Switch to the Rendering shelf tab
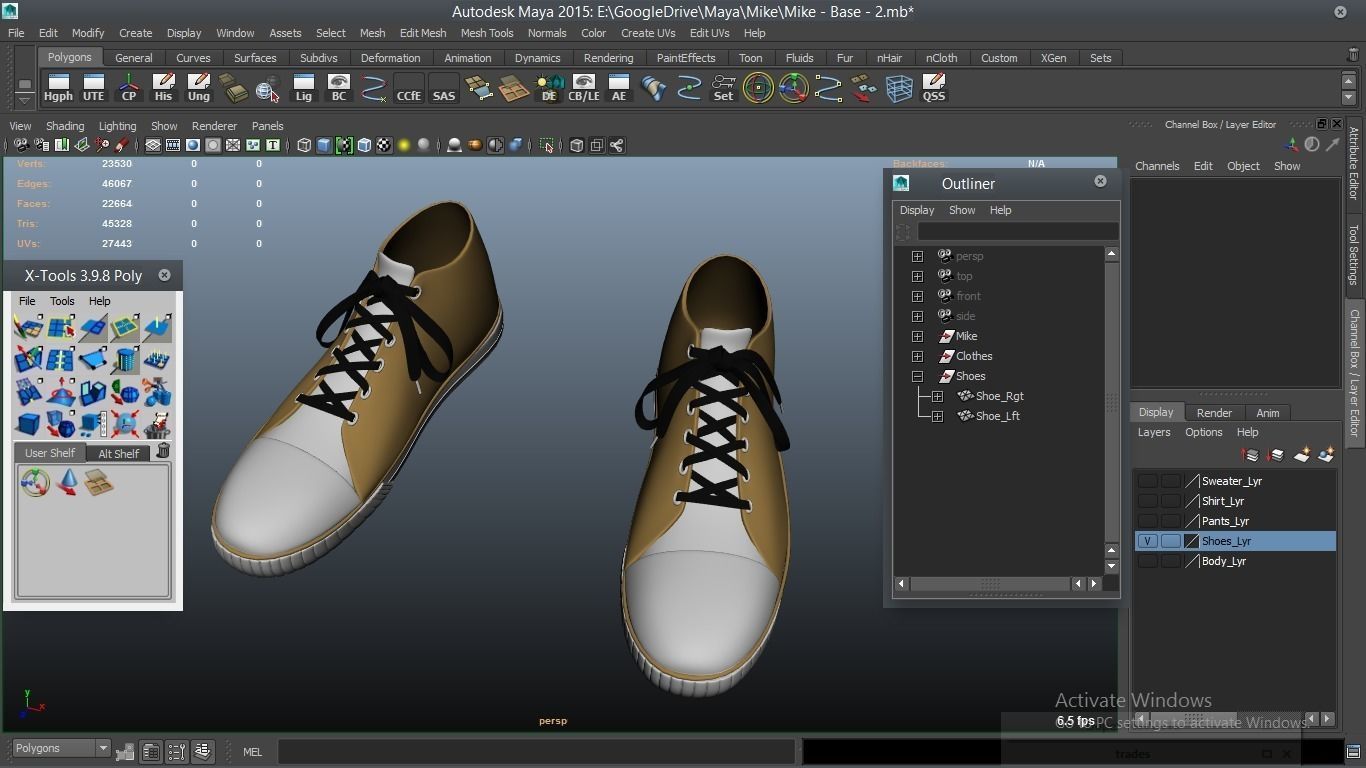The image size is (1366, 768). click(x=608, y=58)
